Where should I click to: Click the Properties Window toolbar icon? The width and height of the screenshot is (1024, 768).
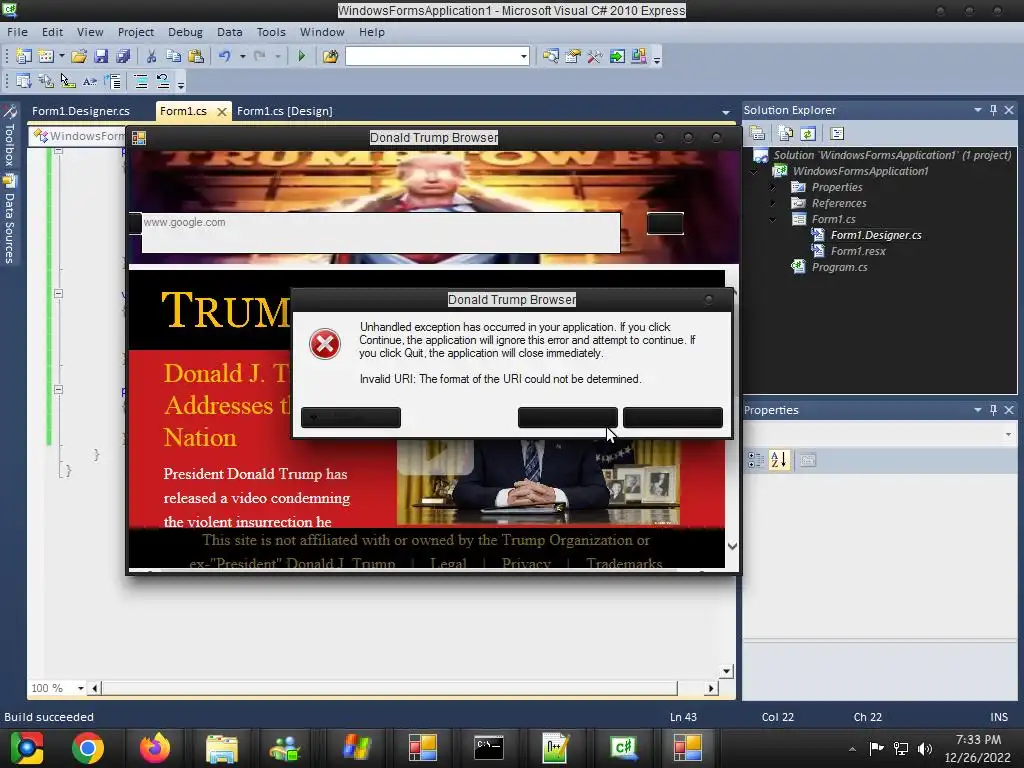pos(573,57)
